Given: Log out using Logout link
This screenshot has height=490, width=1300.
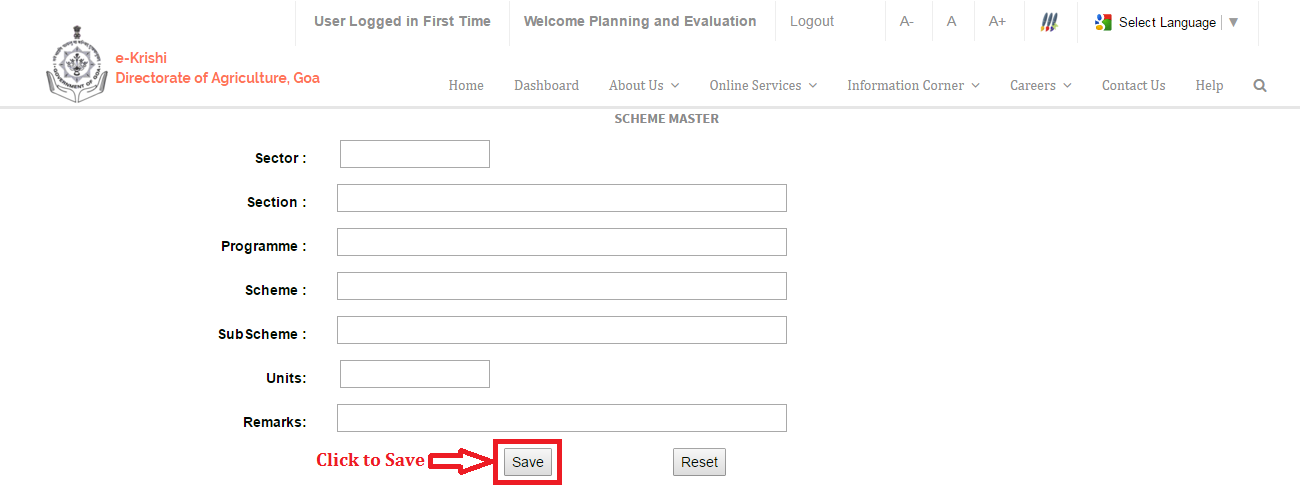Looking at the screenshot, I should (x=812, y=22).
